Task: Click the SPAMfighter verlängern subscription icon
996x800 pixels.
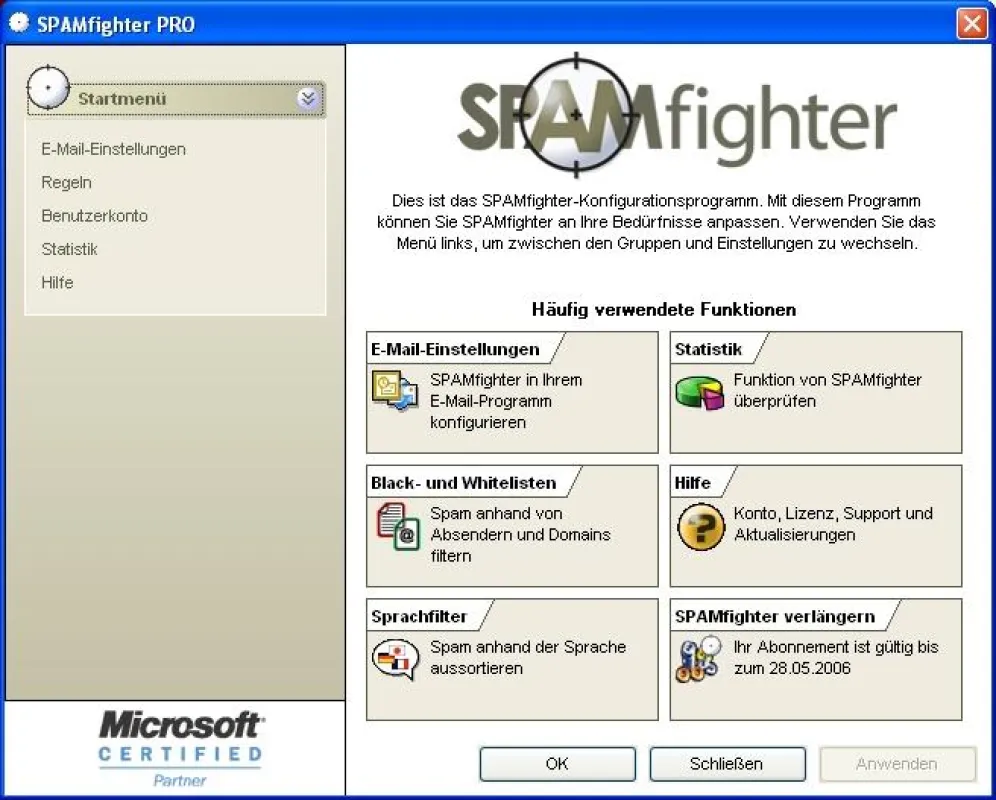Action: 699,660
